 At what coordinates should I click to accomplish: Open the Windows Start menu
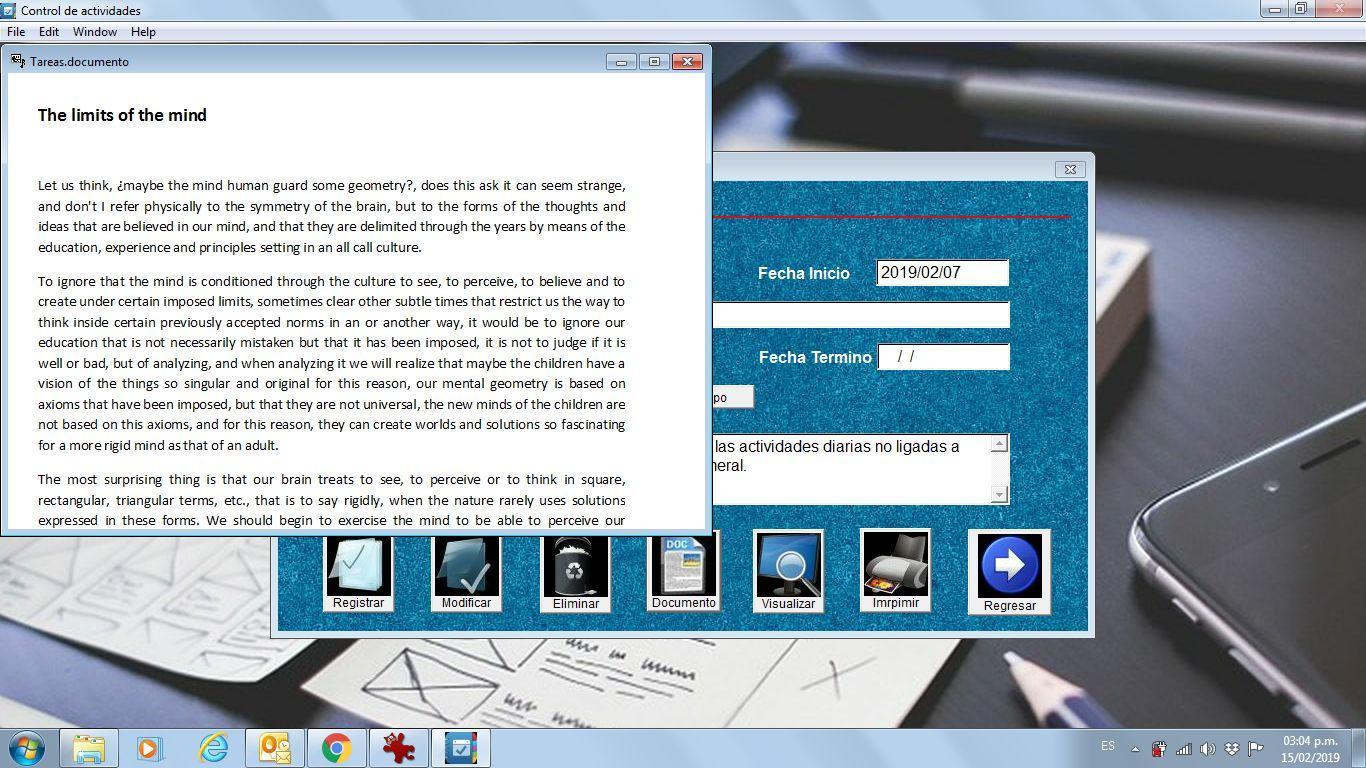point(26,748)
